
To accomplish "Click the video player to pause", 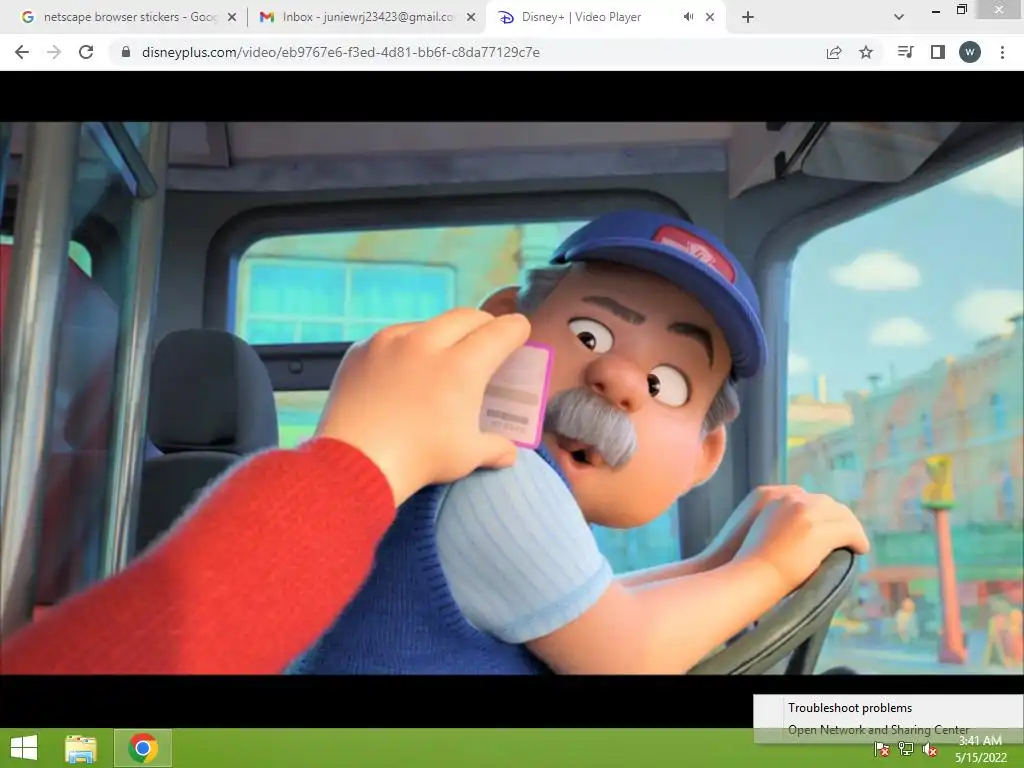I will point(512,398).
